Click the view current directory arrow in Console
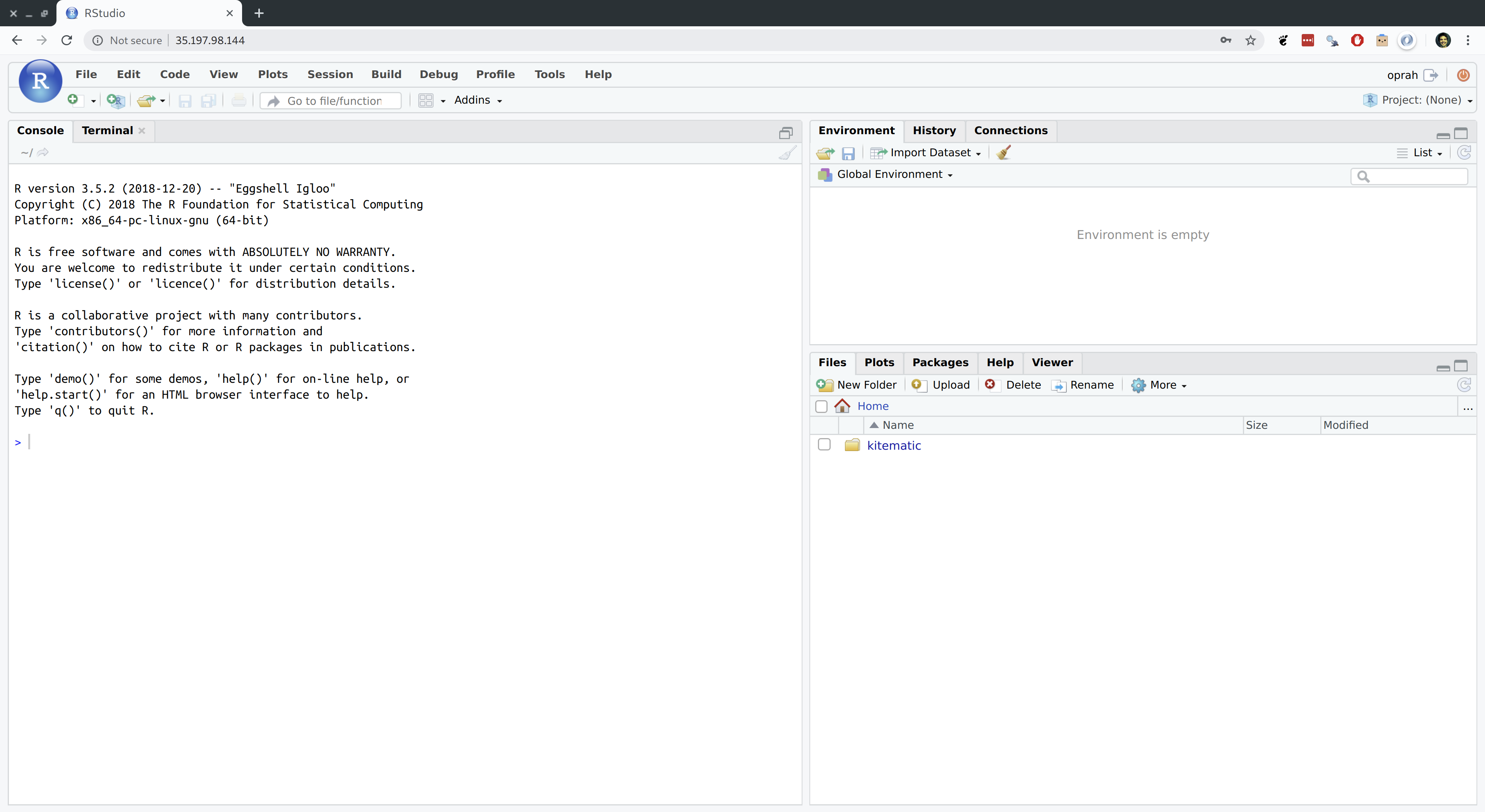The height and width of the screenshot is (812, 1485). coord(43,152)
